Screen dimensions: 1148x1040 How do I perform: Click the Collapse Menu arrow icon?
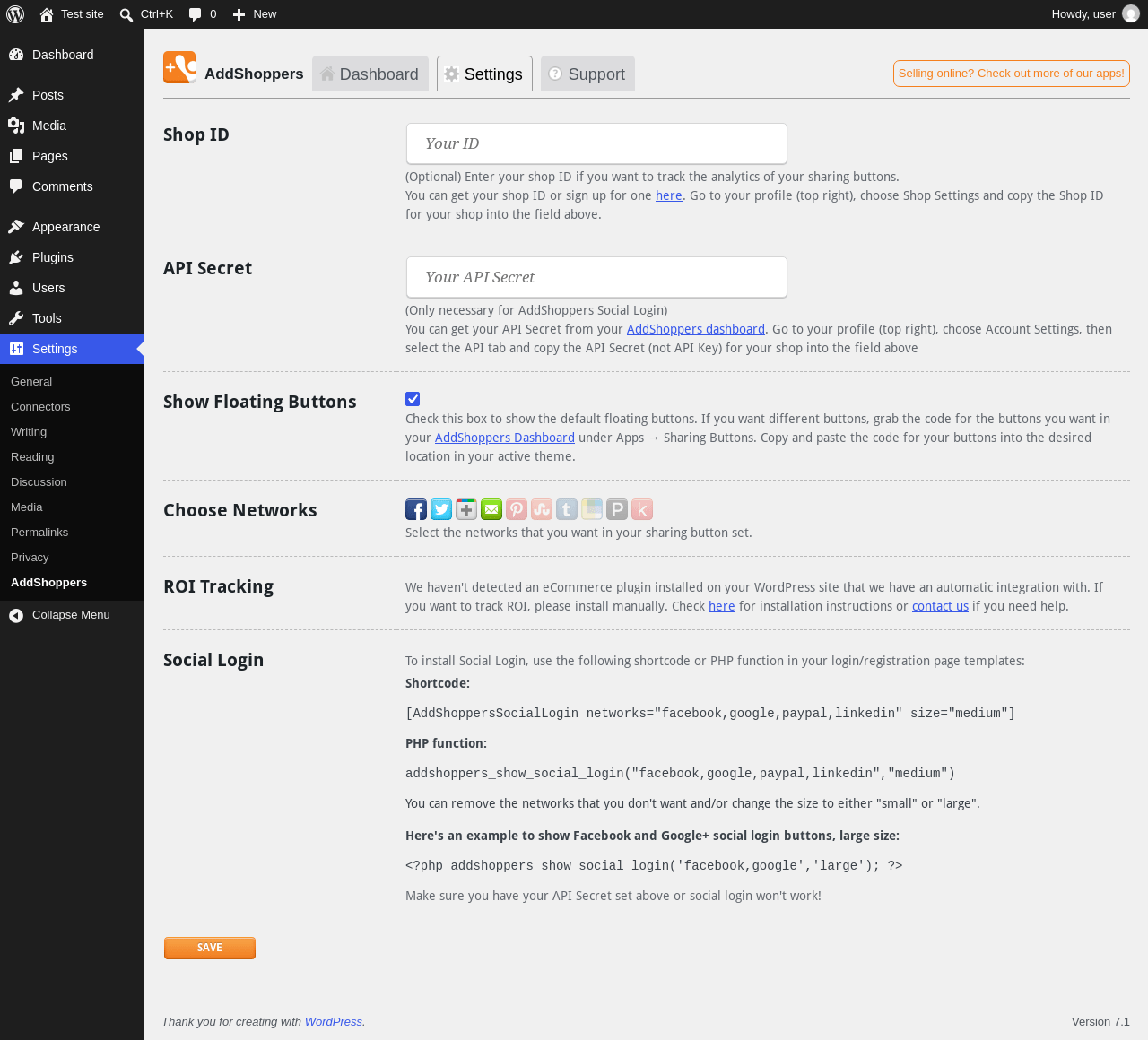click(x=16, y=615)
